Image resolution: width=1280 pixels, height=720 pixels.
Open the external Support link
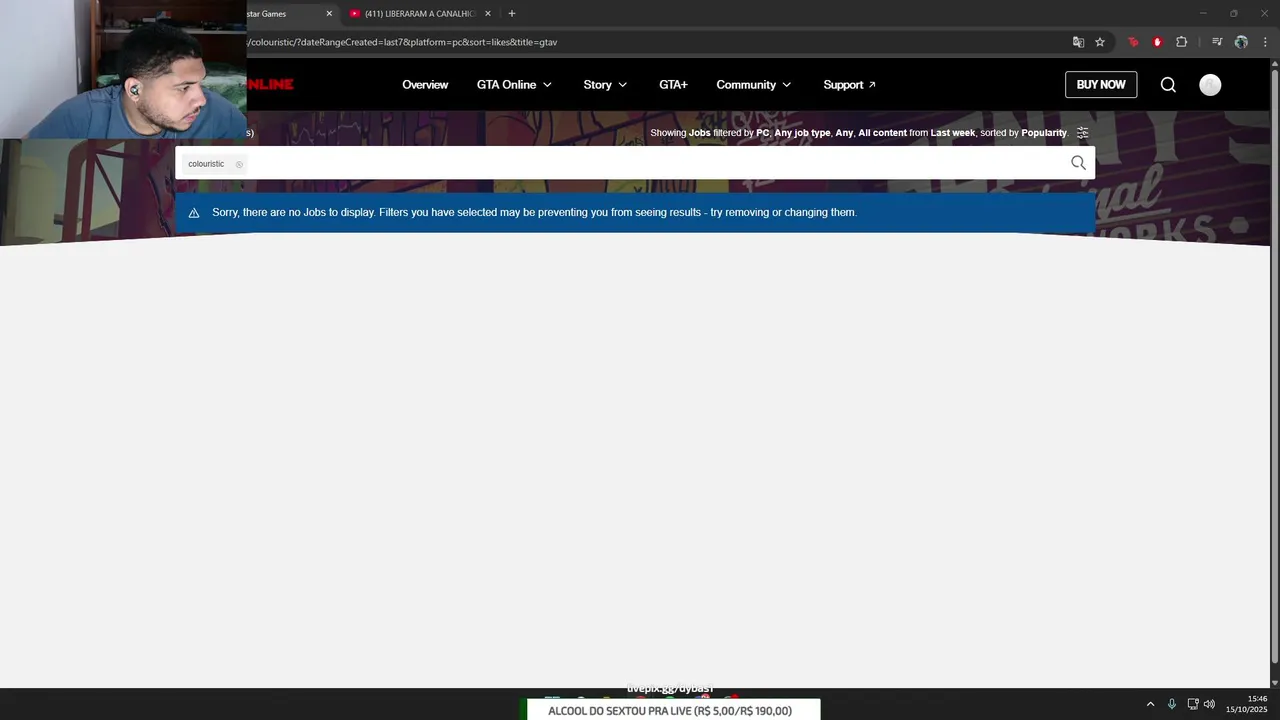point(849,85)
